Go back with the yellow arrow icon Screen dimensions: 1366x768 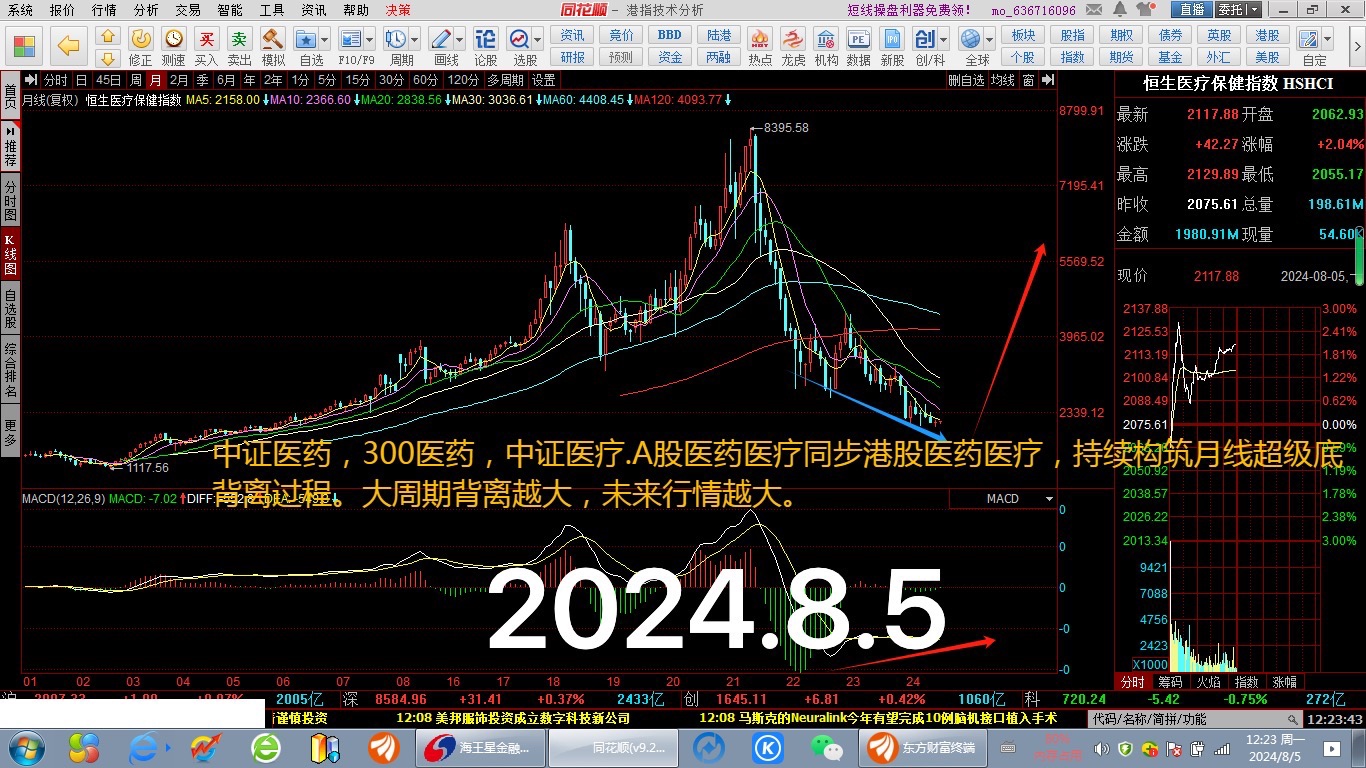(68, 46)
